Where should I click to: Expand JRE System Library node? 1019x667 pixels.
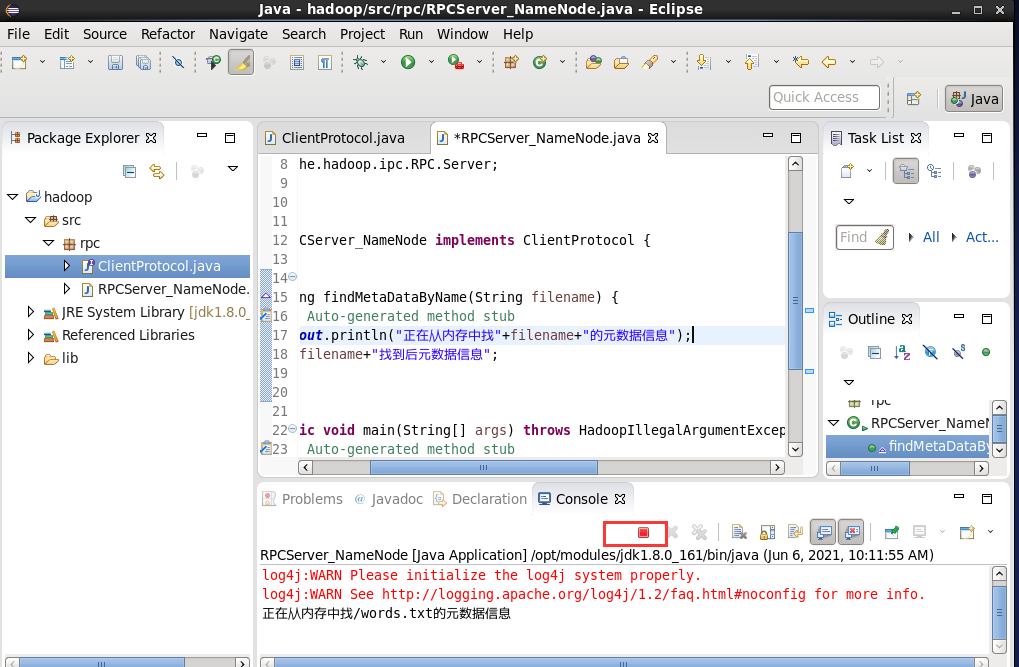pyautogui.click(x=30, y=312)
